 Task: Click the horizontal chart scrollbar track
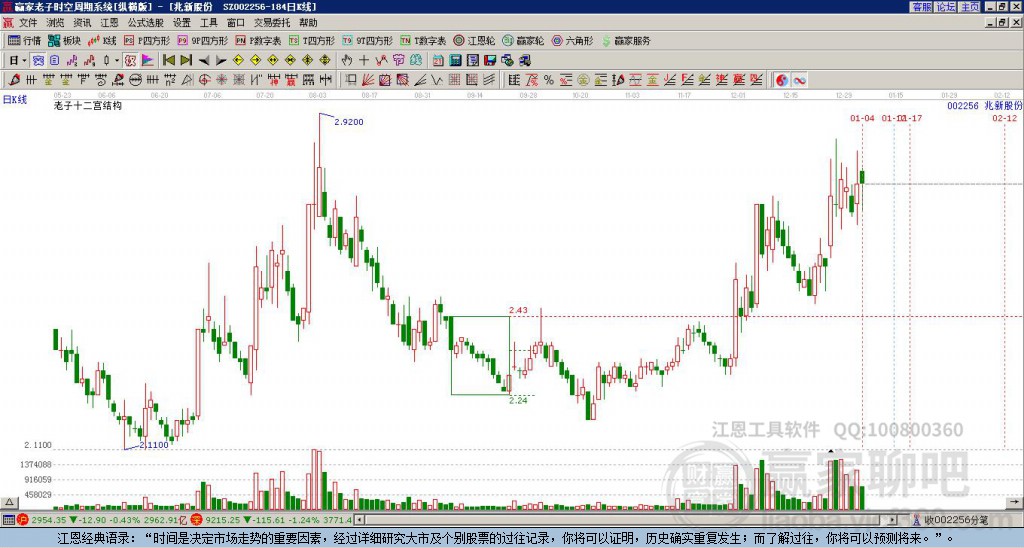(x=627, y=520)
